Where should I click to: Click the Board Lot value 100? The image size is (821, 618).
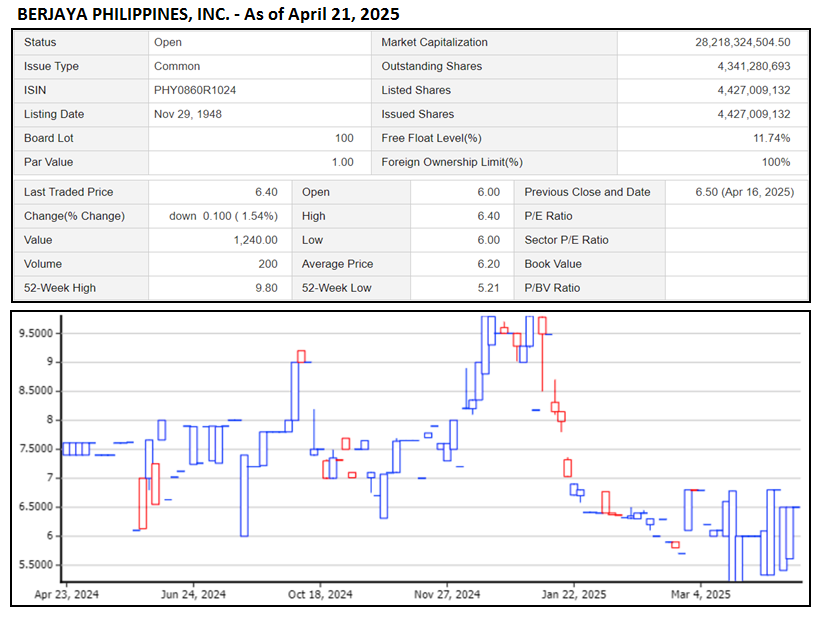coord(344,138)
